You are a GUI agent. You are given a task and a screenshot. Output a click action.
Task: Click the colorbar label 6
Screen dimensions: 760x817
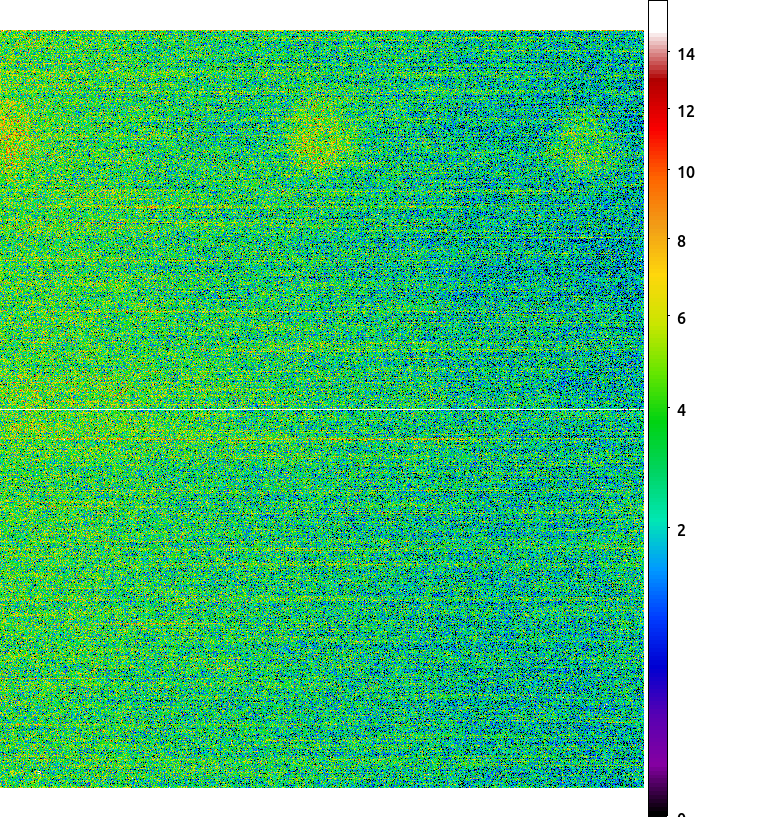tap(681, 319)
